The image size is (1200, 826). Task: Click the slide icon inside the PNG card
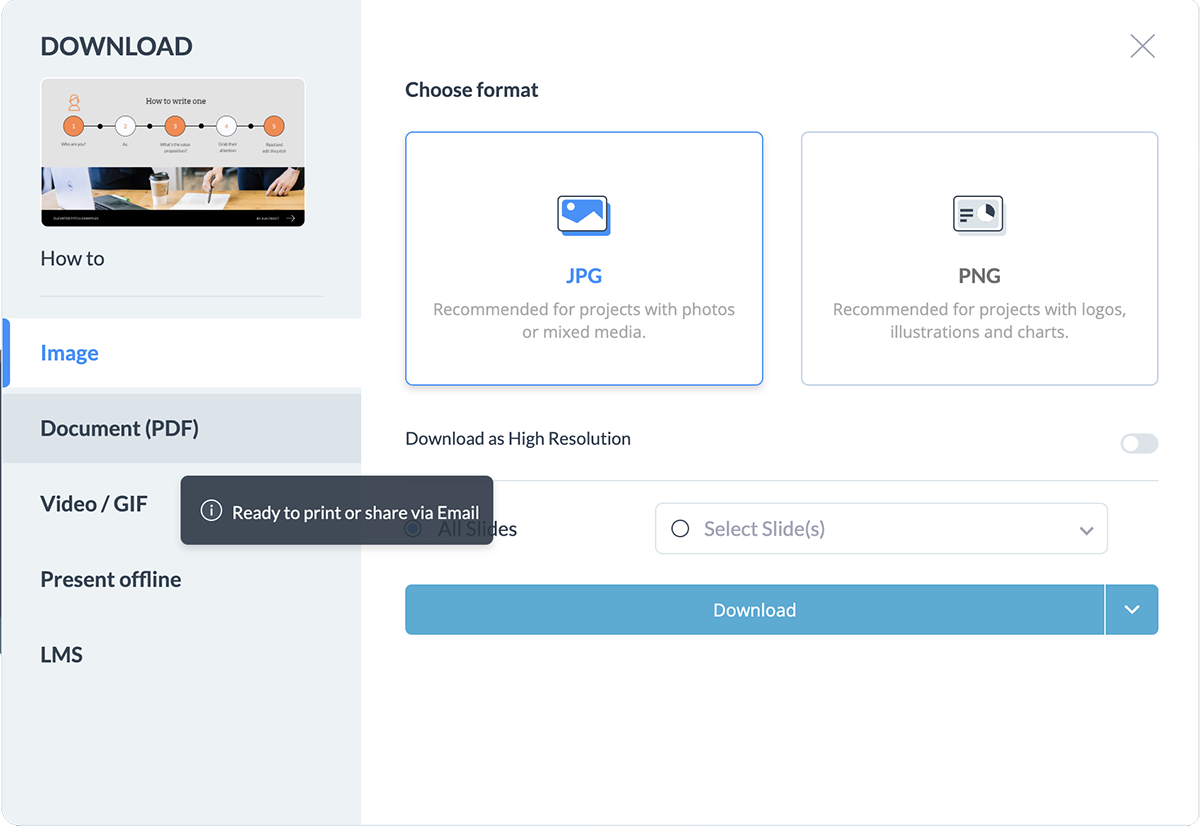tap(978, 214)
